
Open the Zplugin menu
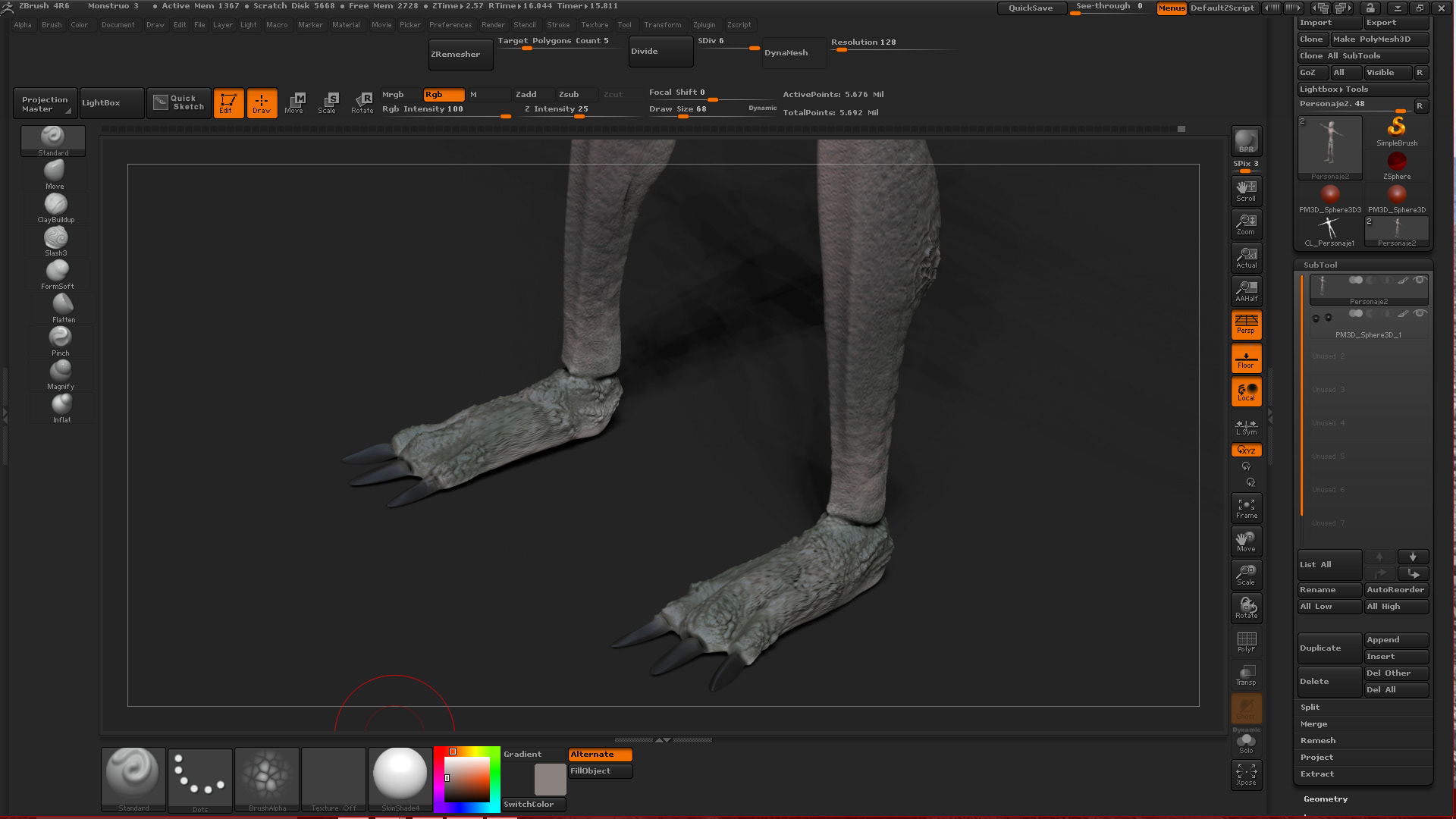[704, 24]
